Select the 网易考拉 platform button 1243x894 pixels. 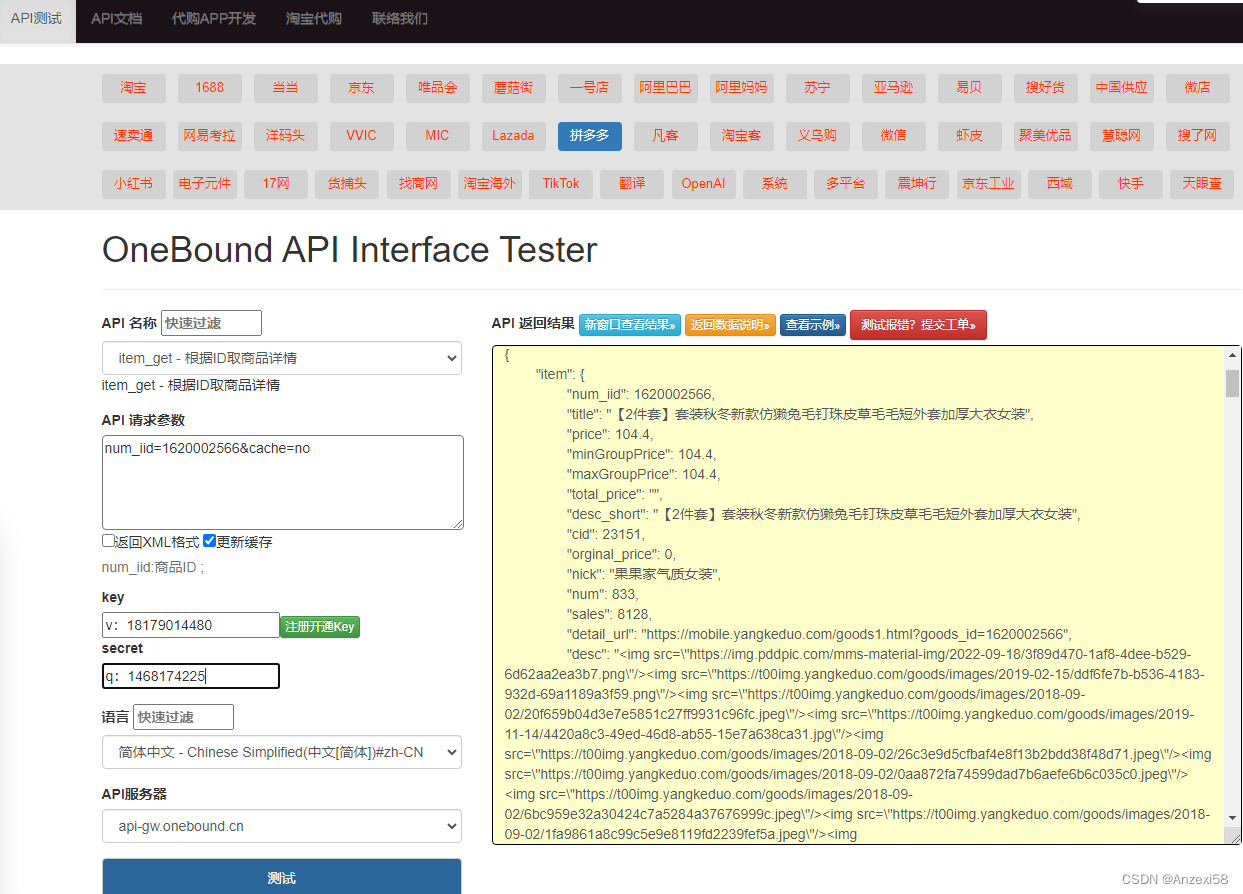tap(210, 136)
